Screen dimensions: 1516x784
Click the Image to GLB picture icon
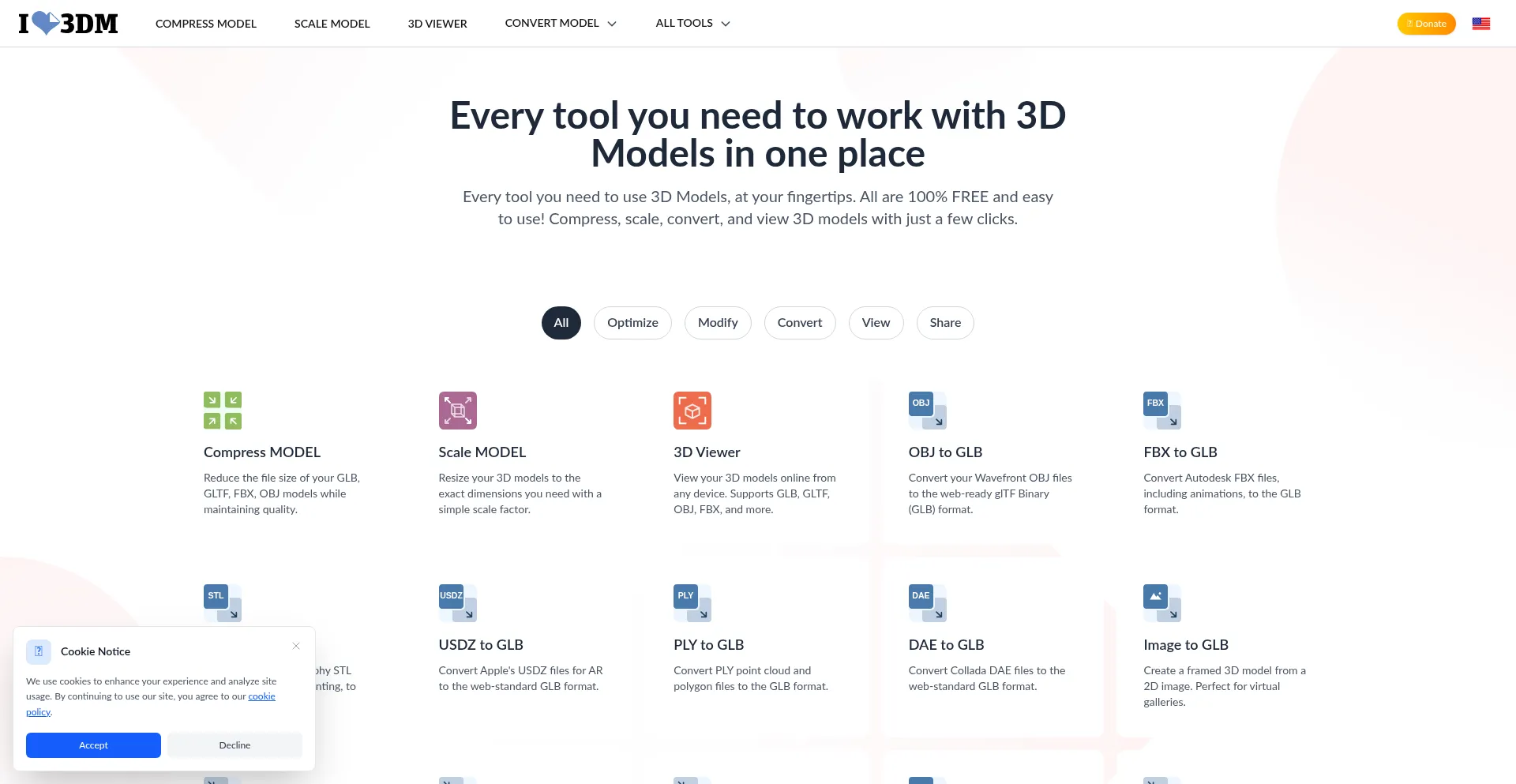pyautogui.click(x=1161, y=603)
